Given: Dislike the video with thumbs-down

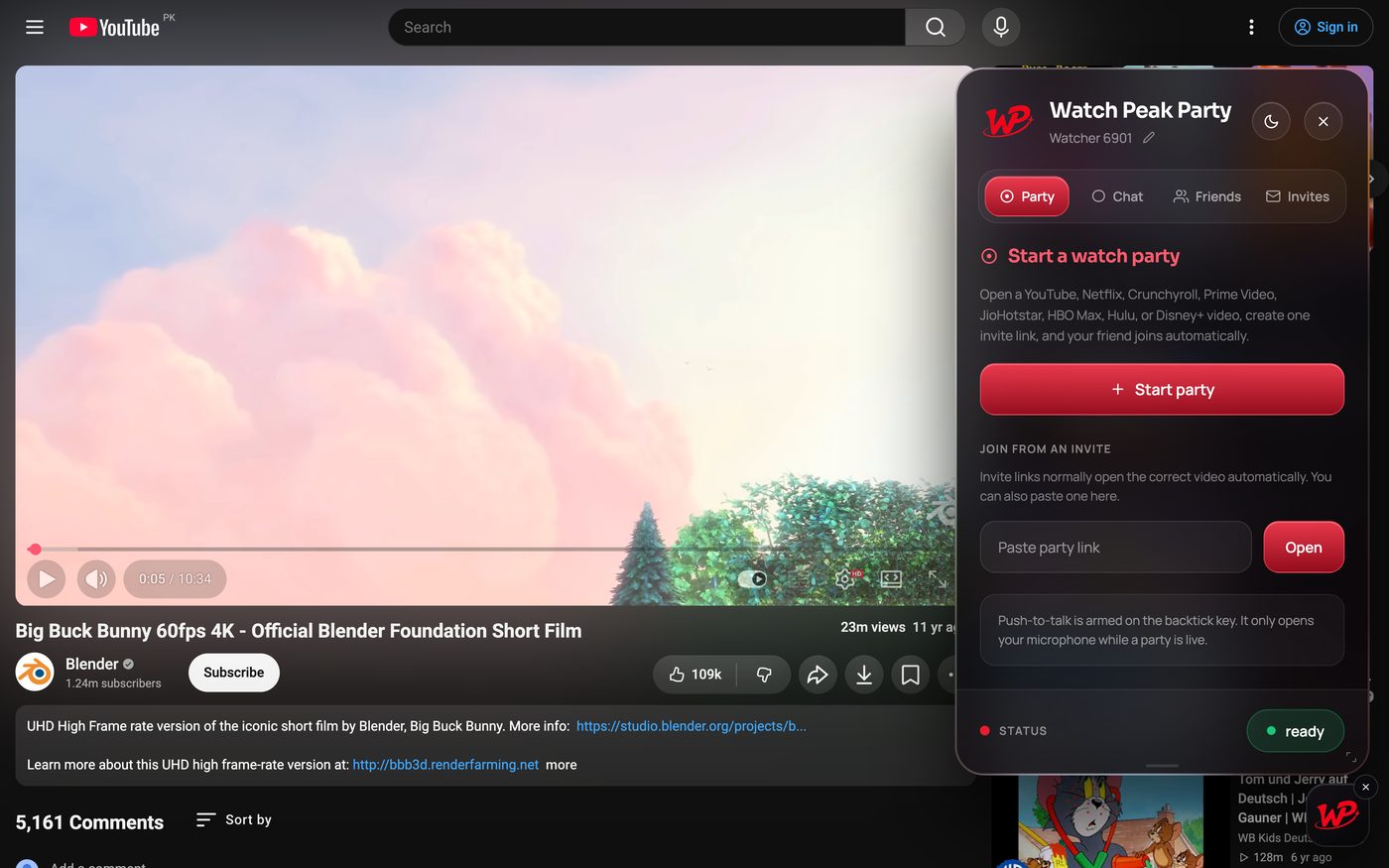Looking at the screenshot, I should point(764,675).
